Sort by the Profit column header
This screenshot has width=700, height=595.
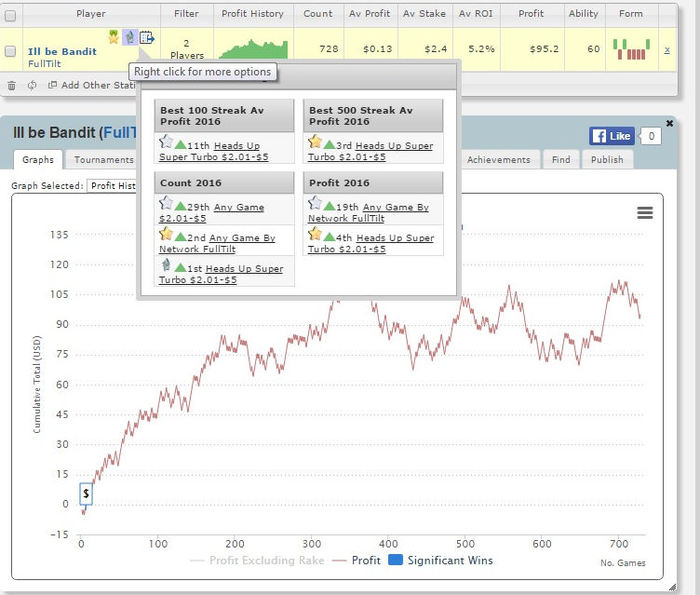coord(531,14)
